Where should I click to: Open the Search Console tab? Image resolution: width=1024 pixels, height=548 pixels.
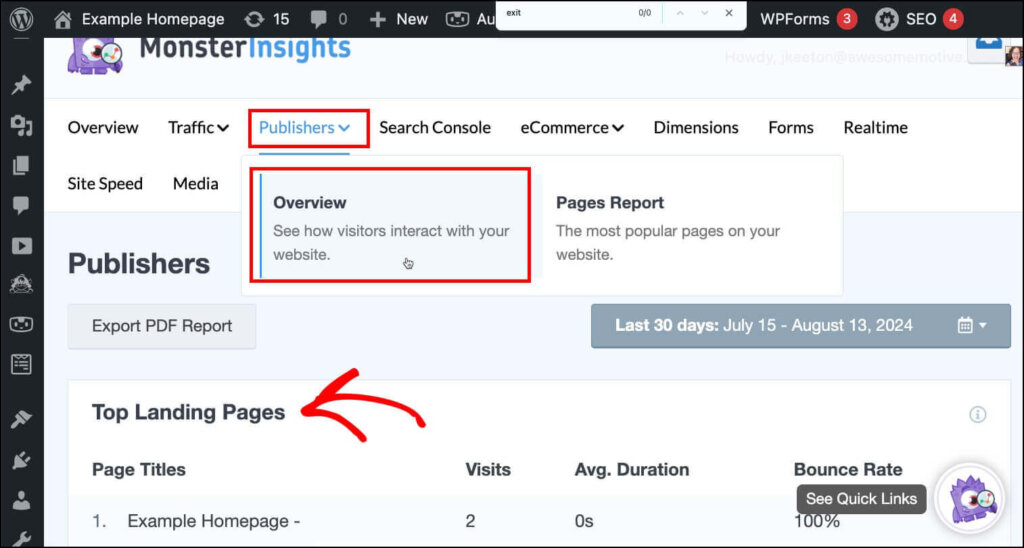[435, 127]
